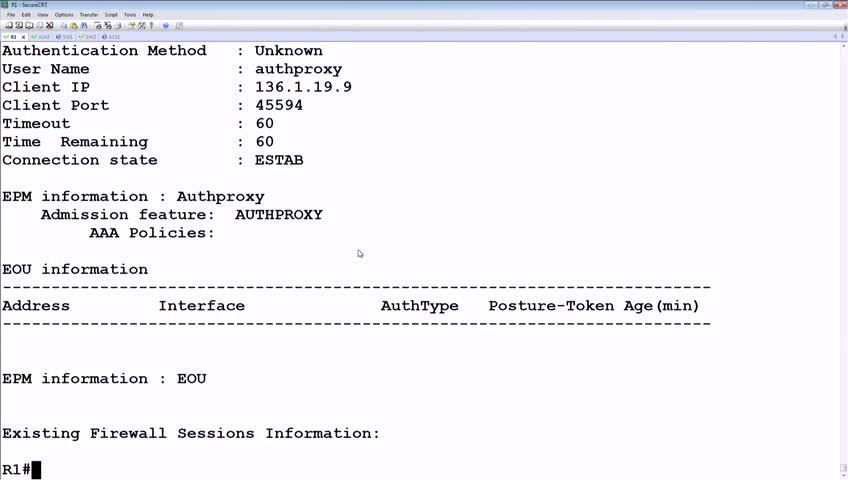This screenshot has height=480, width=848.
Task: Click the Address column header
Action: 36,306
